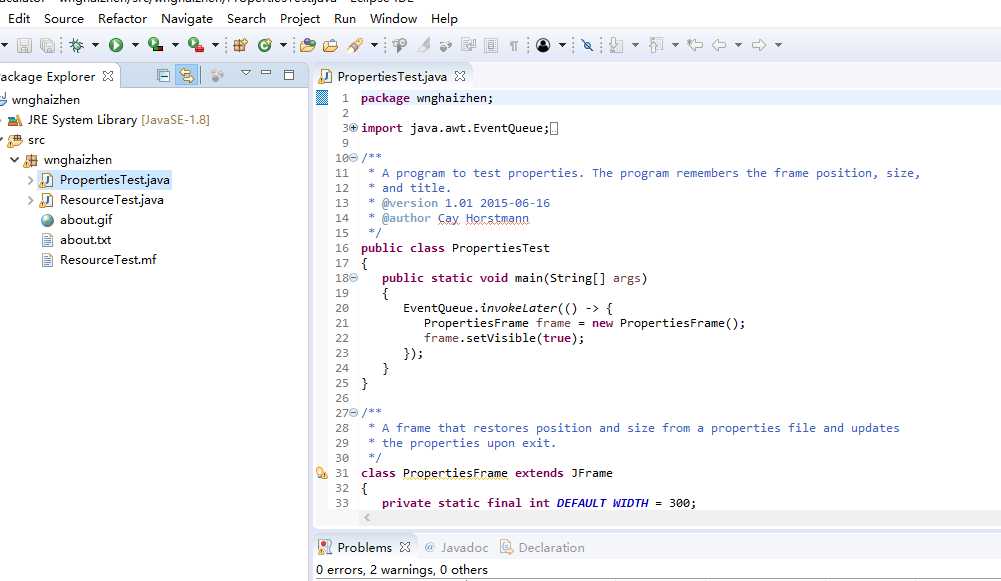Image resolution: width=1001 pixels, height=581 pixels.
Task: Toggle Skip All Breakpoints icon
Action: point(587,45)
